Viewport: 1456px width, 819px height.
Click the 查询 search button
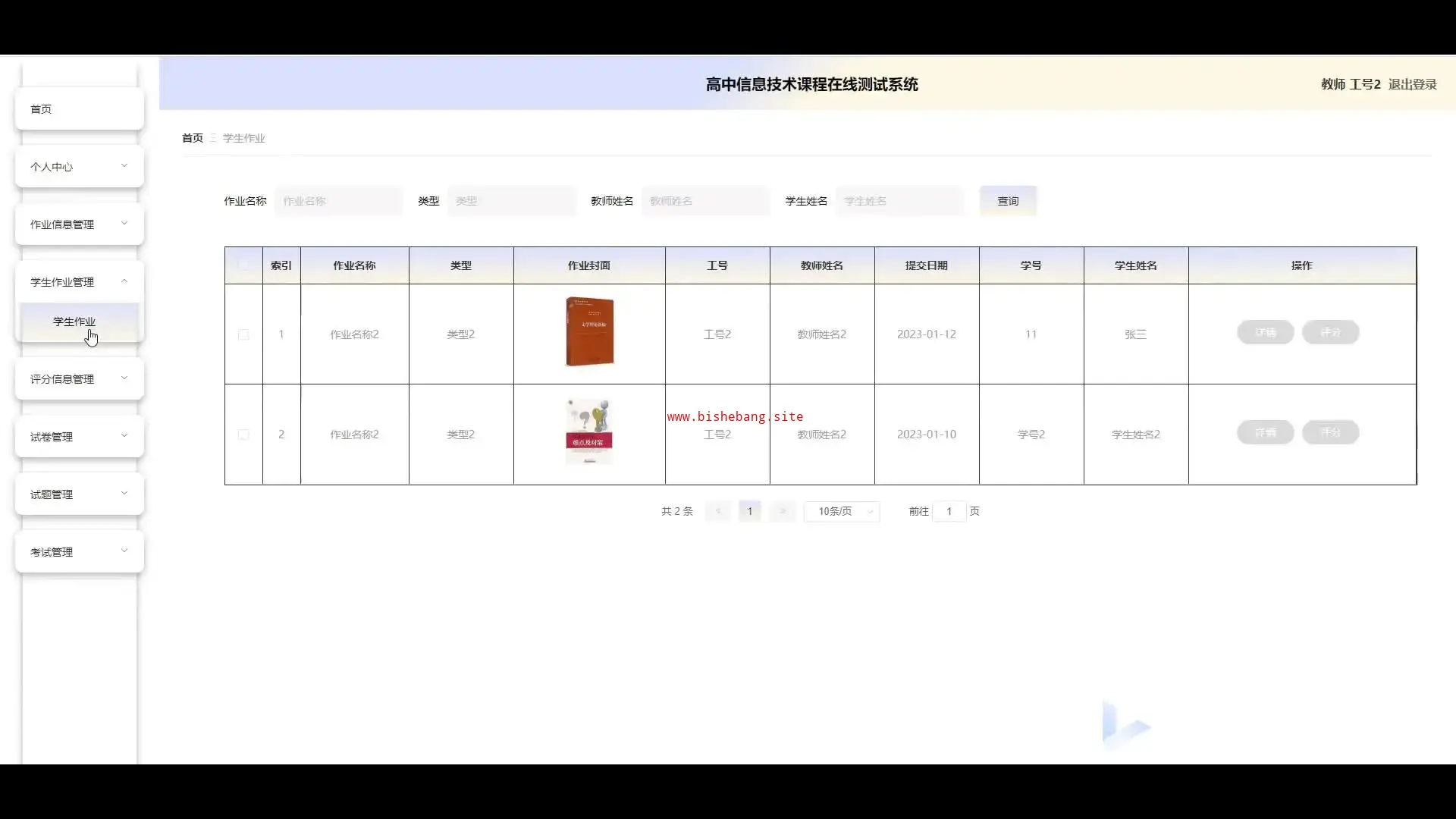click(1008, 201)
